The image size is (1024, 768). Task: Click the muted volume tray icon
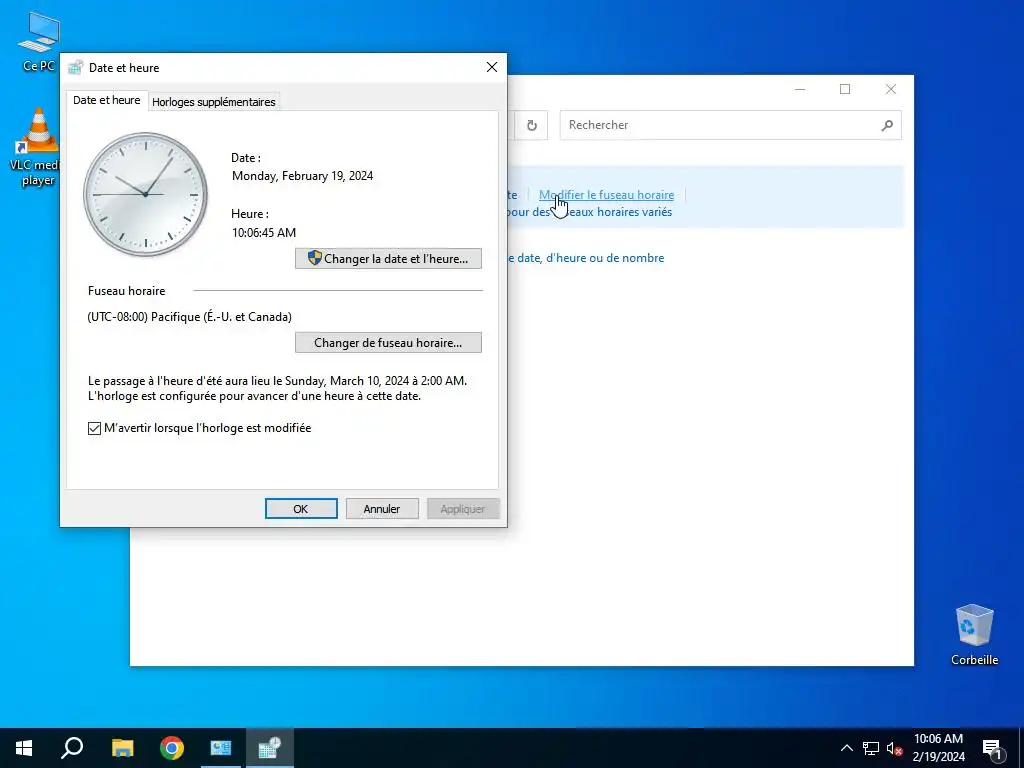(894, 748)
